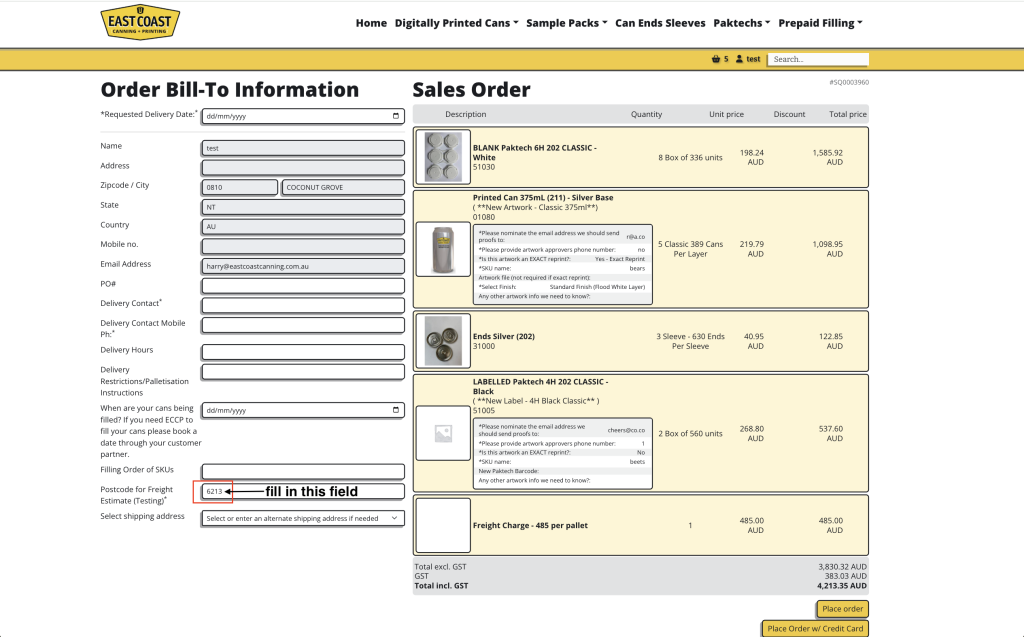
Task: Click the 3 Sleeve - 630 Ends quantity
Action: tap(690, 341)
